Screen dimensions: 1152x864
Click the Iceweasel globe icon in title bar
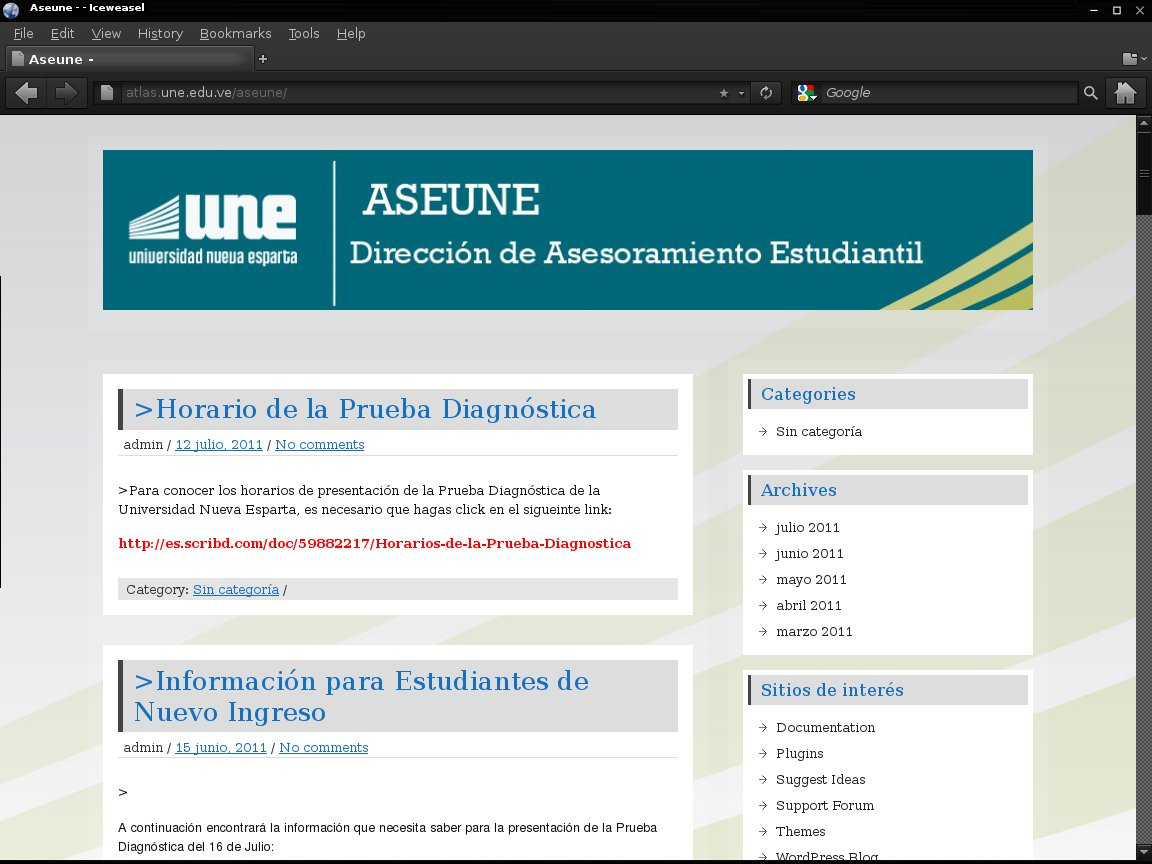click(11, 10)
